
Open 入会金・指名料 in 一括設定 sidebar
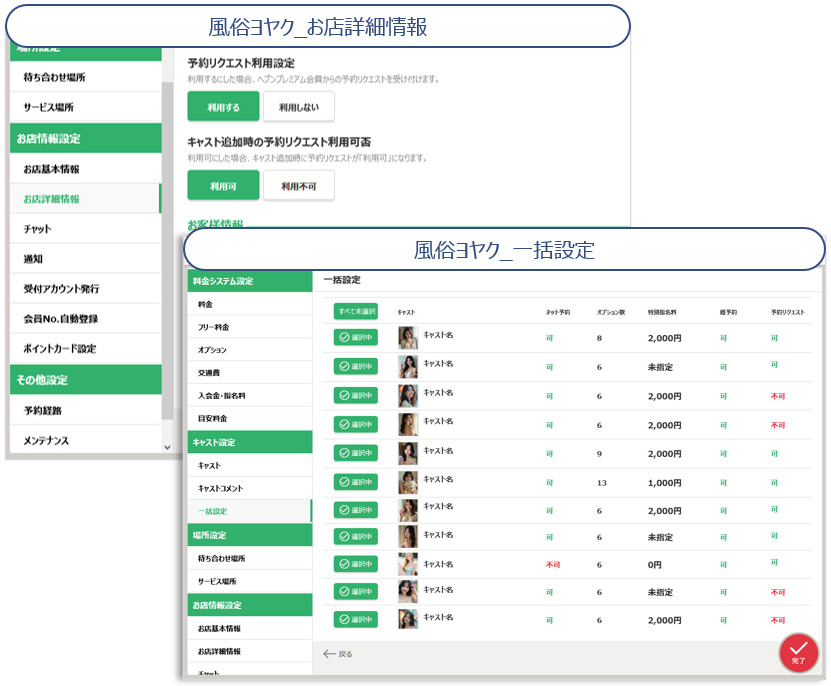point(250,395)
